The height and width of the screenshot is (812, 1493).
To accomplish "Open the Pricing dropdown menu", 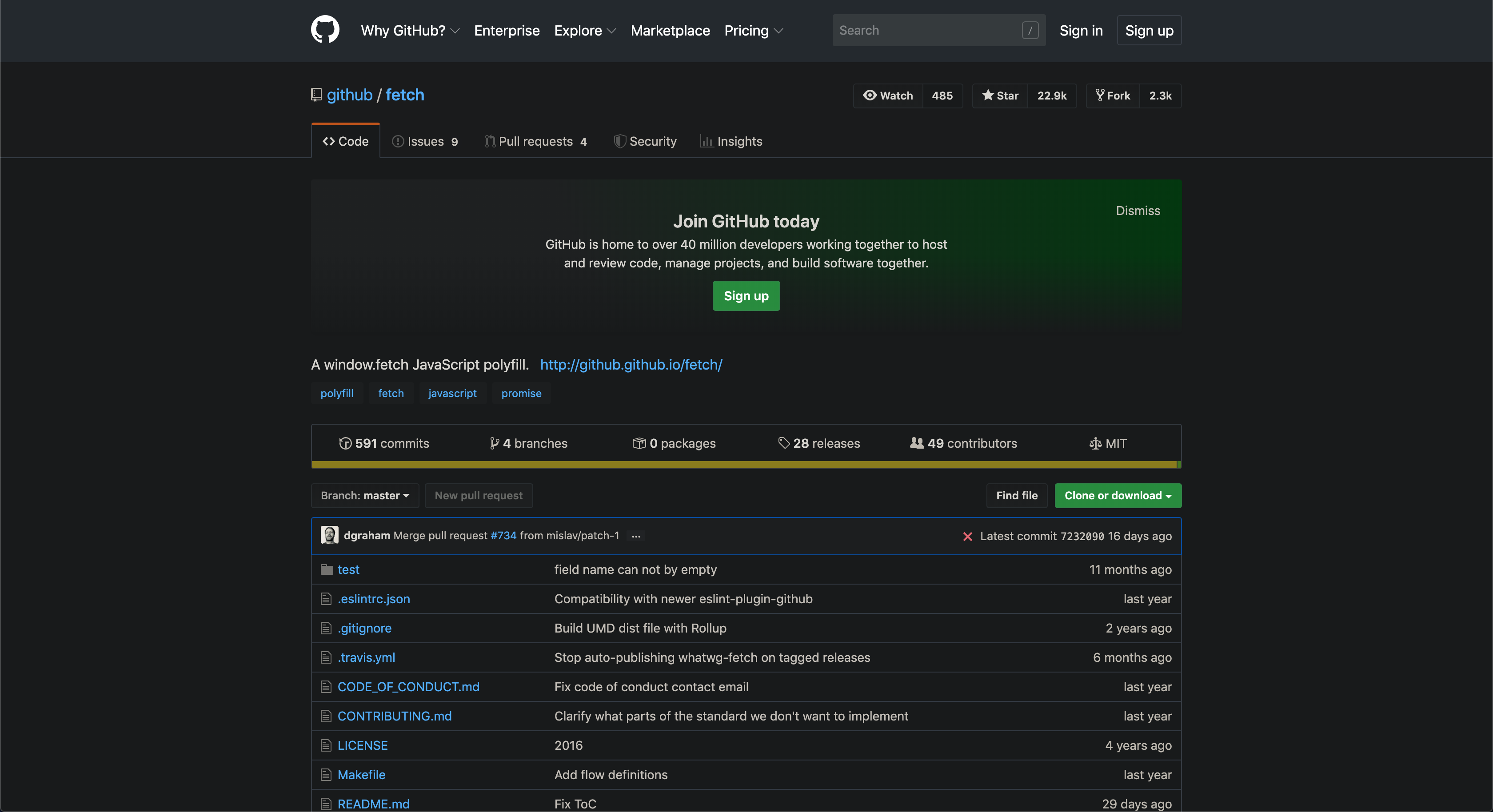I will pyautogui.click(x=754, y=31).
